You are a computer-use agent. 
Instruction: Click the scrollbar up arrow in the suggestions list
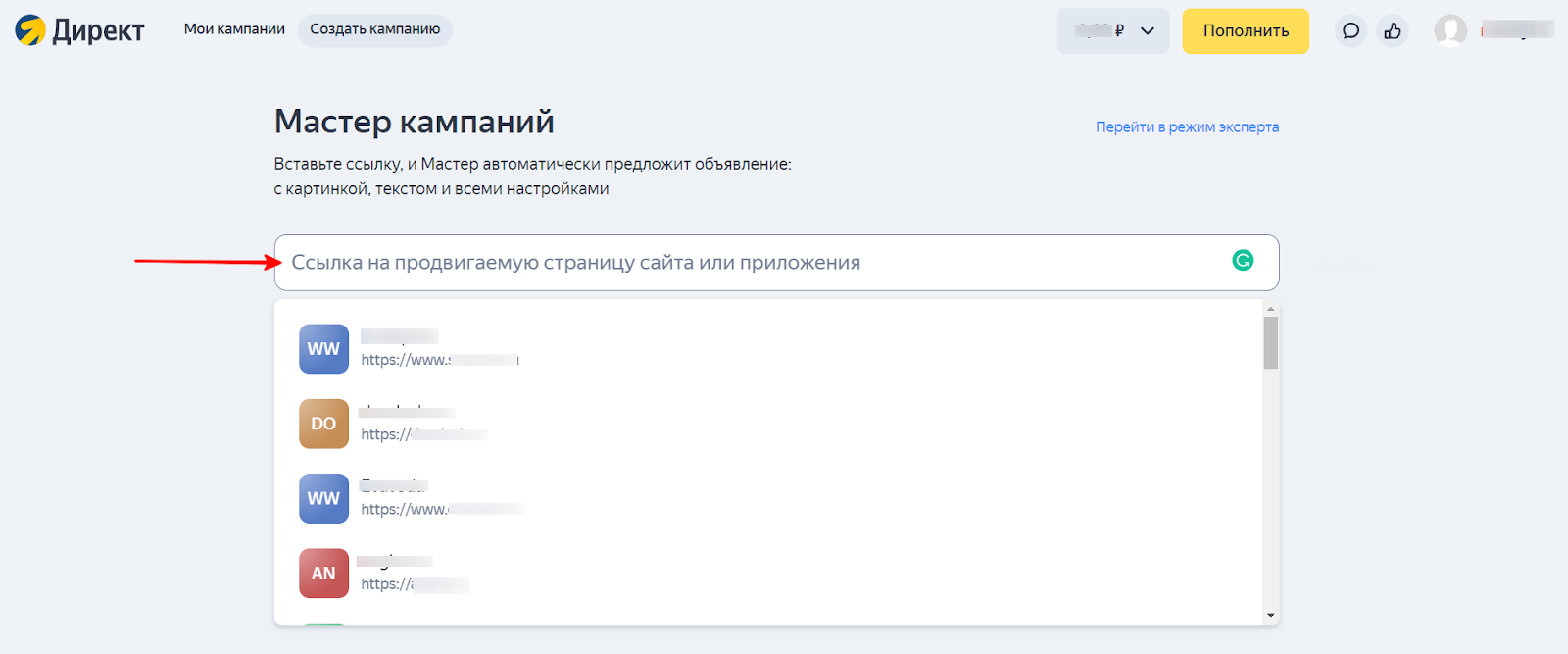pos(1271,309)
